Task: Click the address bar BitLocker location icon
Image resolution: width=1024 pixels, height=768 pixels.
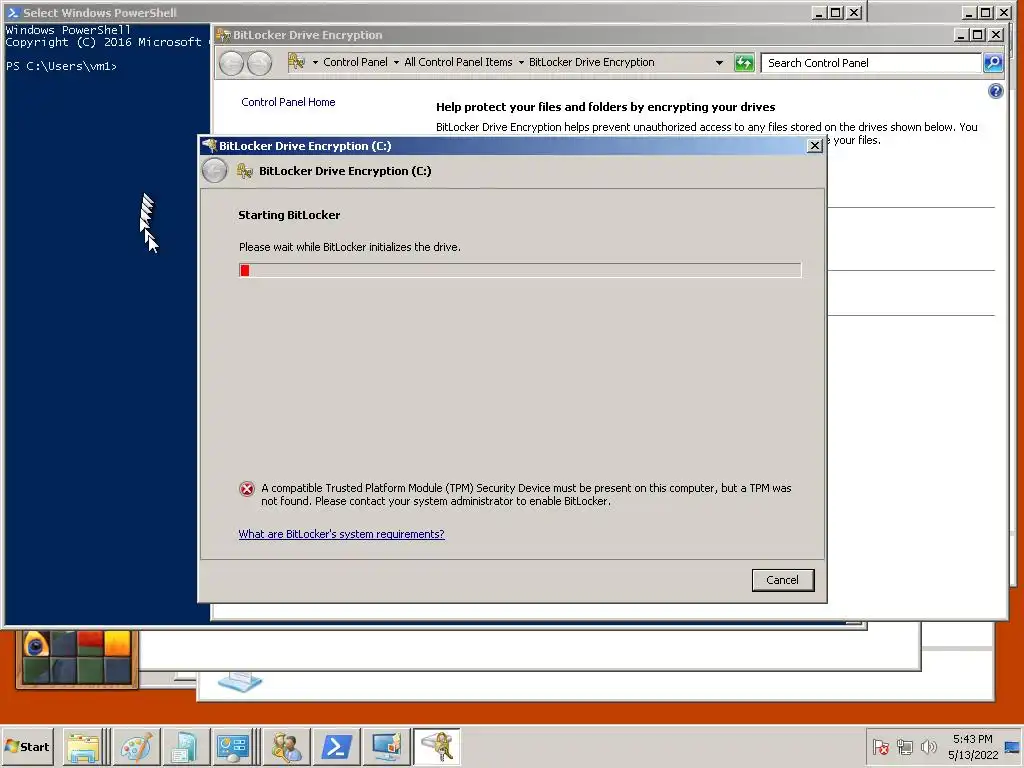Action: 296,62
